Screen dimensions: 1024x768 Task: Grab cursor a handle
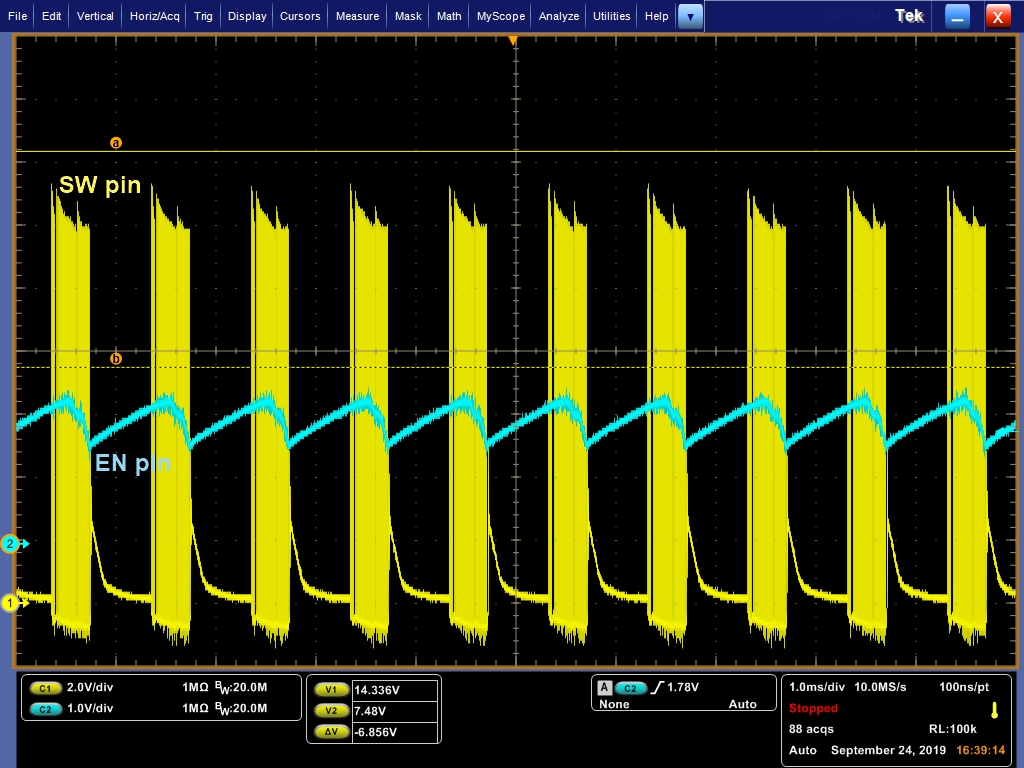tap(116, 142)
